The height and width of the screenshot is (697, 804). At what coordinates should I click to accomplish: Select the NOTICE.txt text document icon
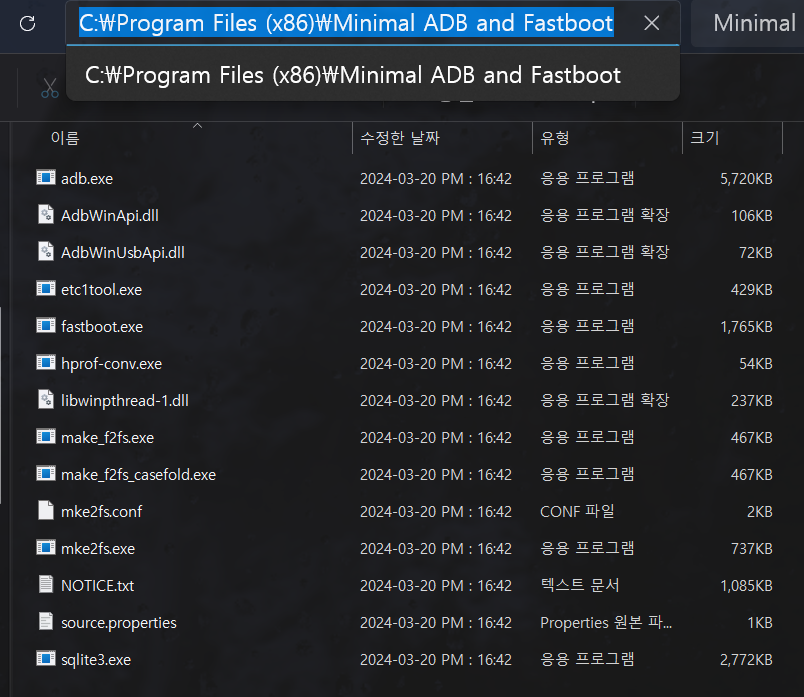[x=45, y=585]
